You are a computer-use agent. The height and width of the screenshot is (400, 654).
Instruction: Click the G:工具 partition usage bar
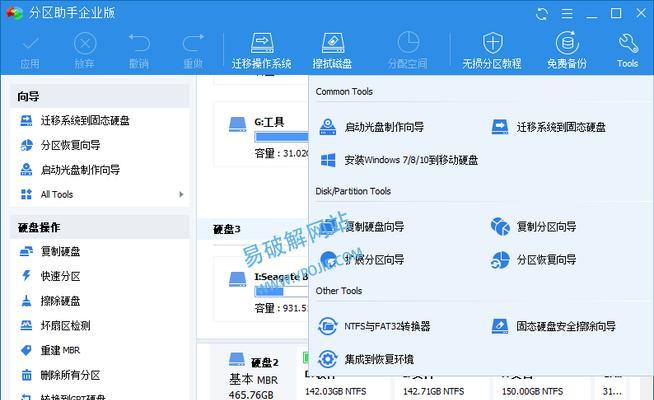(x=282, y=136)
